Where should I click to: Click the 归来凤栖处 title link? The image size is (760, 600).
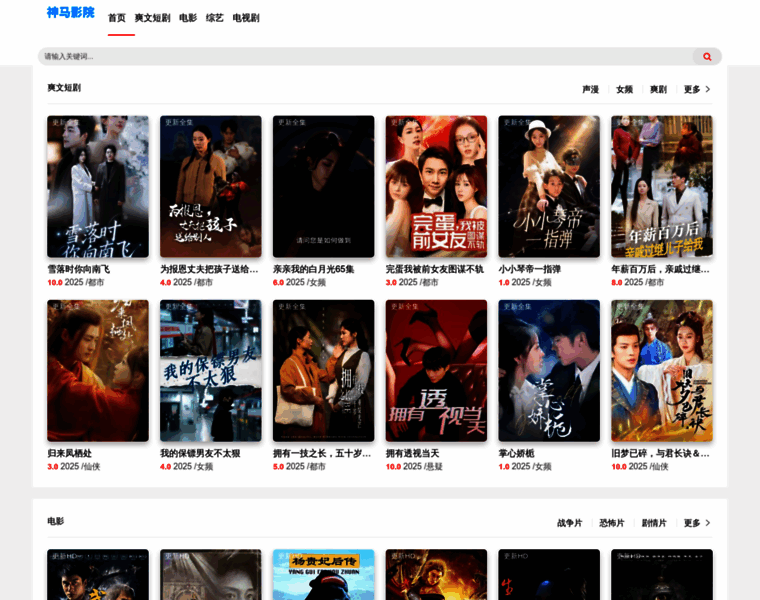pyautogui.click(x=69, y=453)
